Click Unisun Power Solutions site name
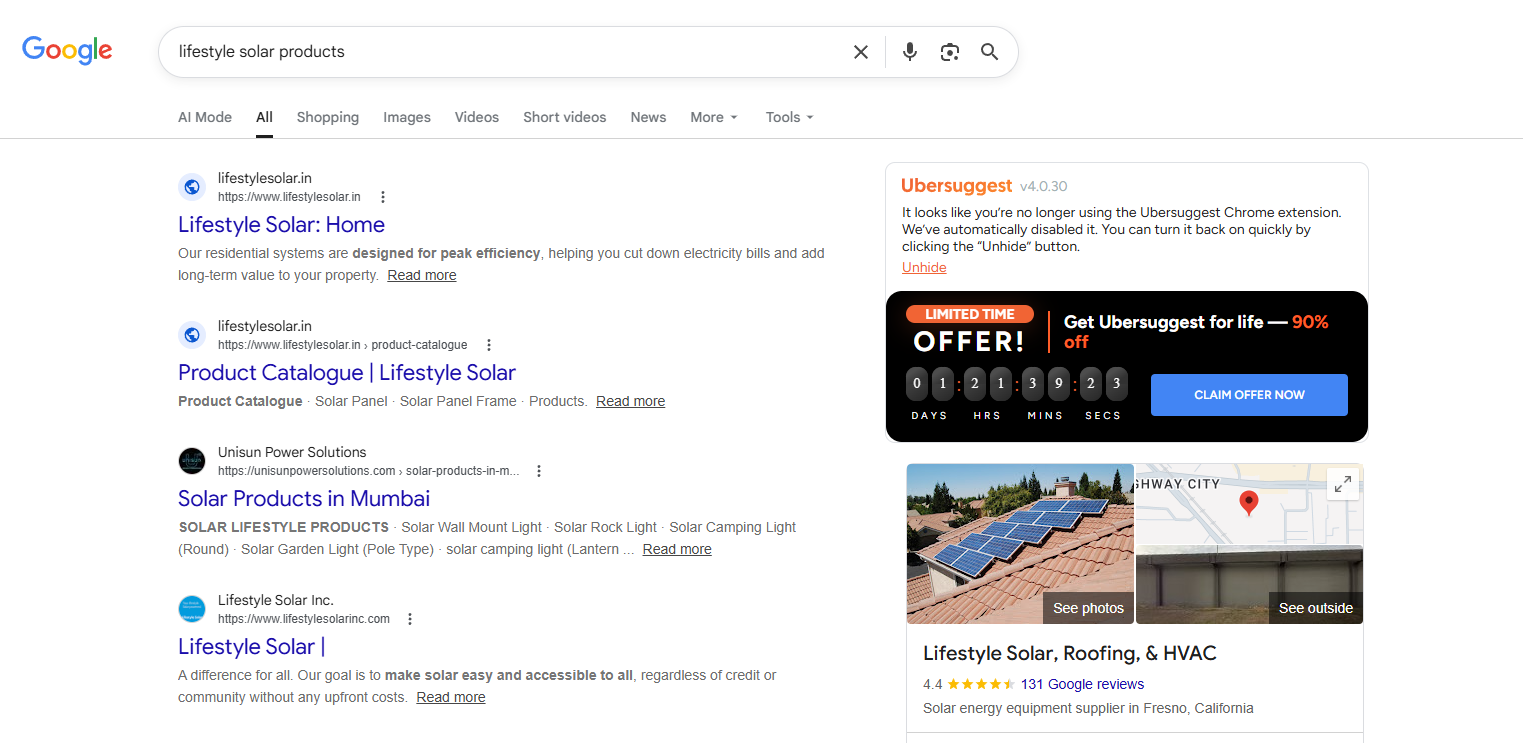 point(292,452)
